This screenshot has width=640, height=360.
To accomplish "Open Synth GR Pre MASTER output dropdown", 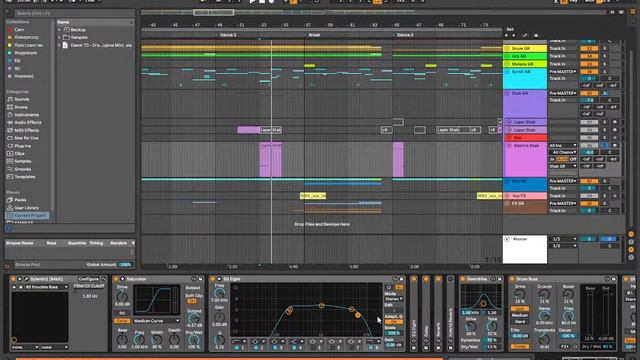I will [x=563, y=72].
